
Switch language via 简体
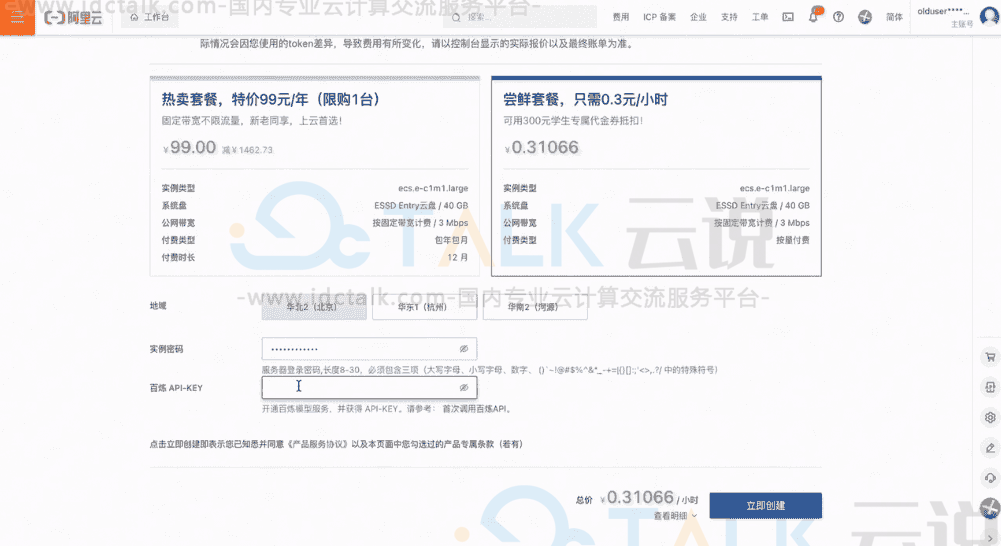[894, 17]
